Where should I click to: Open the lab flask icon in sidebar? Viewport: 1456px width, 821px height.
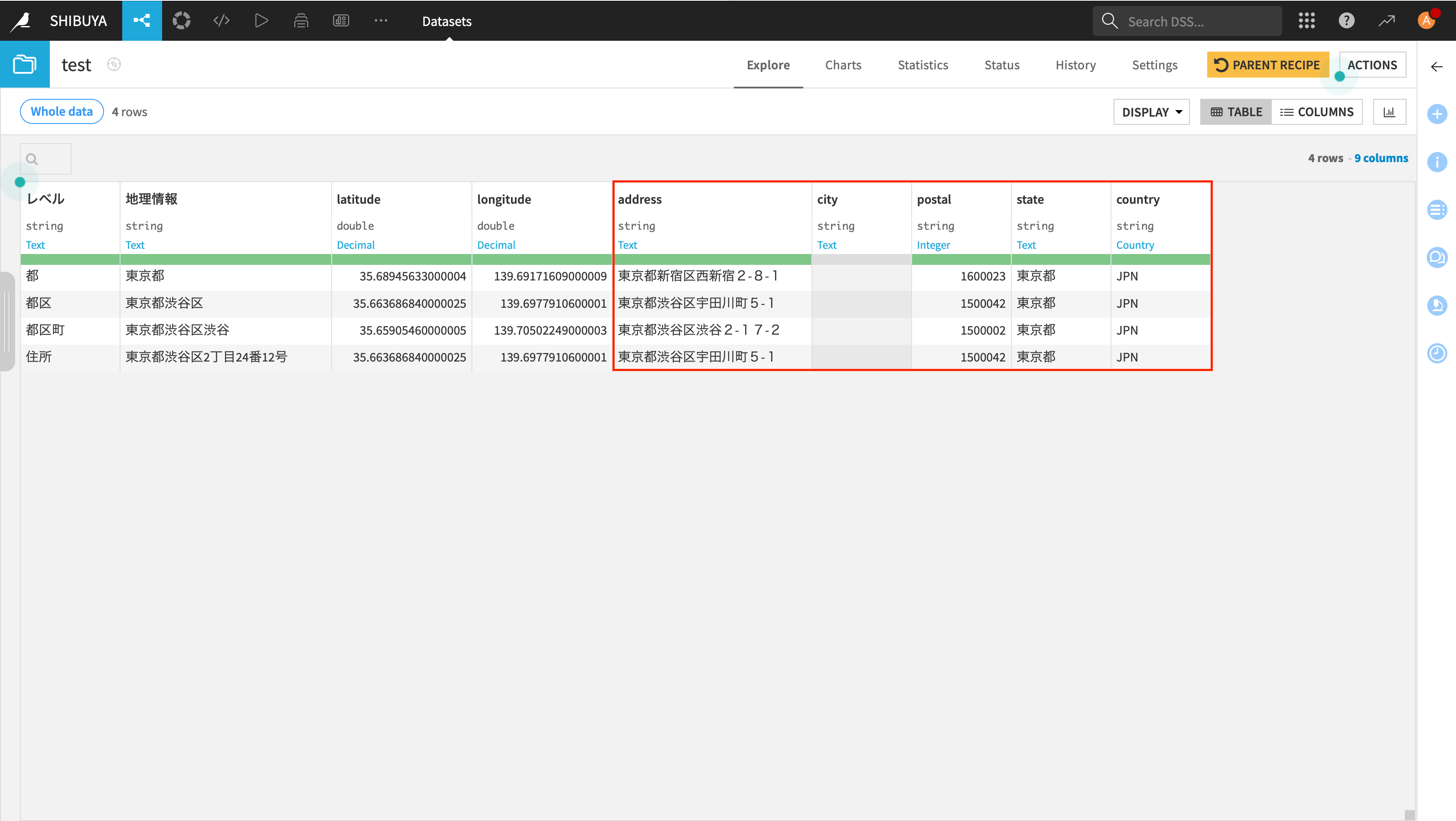(x=1436, y=305)
